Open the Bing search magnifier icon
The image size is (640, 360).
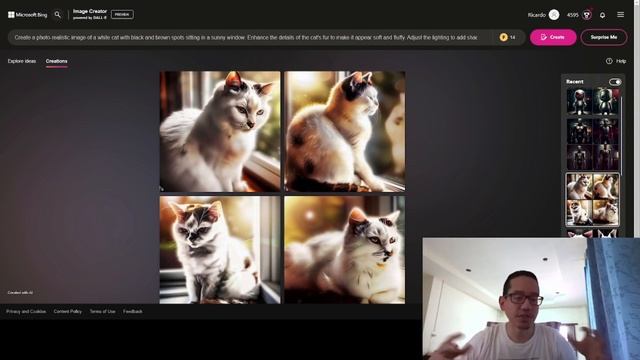tap(58, 15)
